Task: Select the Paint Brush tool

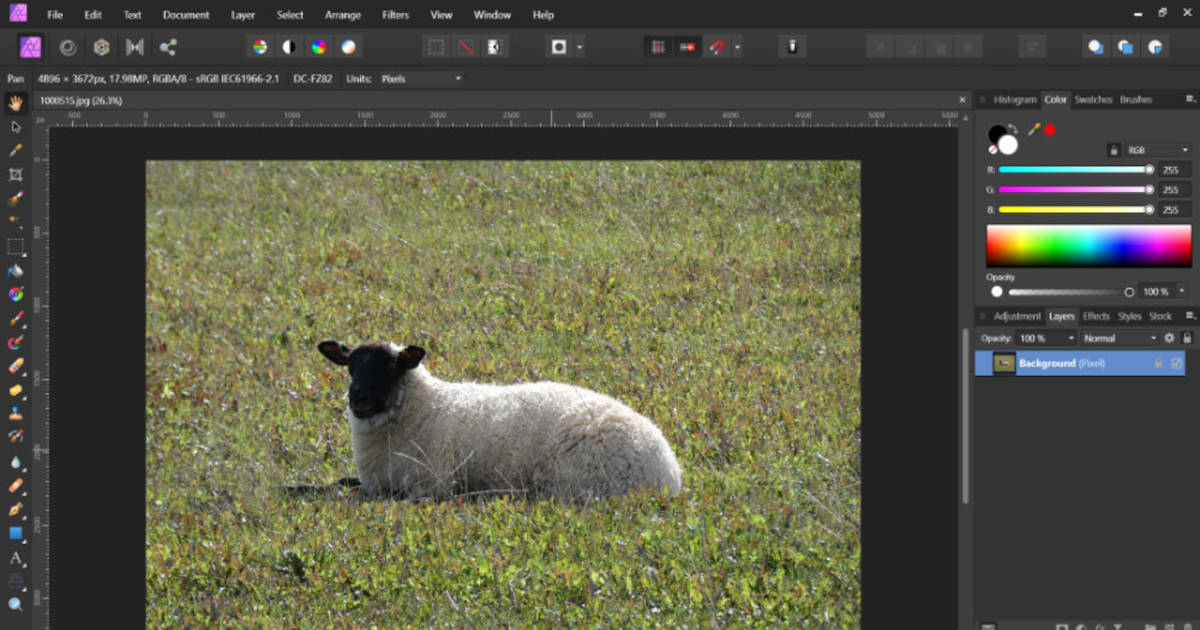Action: 15,318
